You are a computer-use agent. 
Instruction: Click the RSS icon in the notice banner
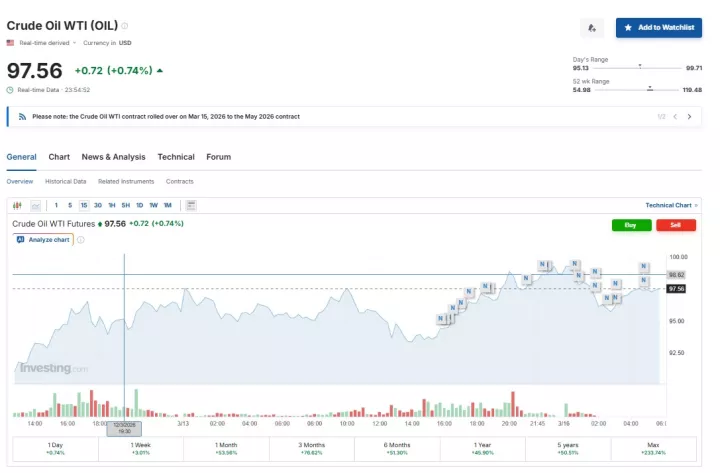pyautogui.click(x=22, y=117)
